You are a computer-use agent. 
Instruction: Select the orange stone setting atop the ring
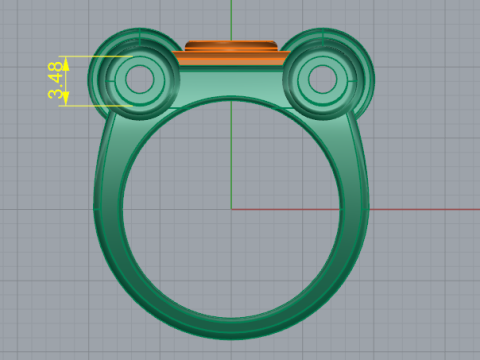(x=231, y=54)
